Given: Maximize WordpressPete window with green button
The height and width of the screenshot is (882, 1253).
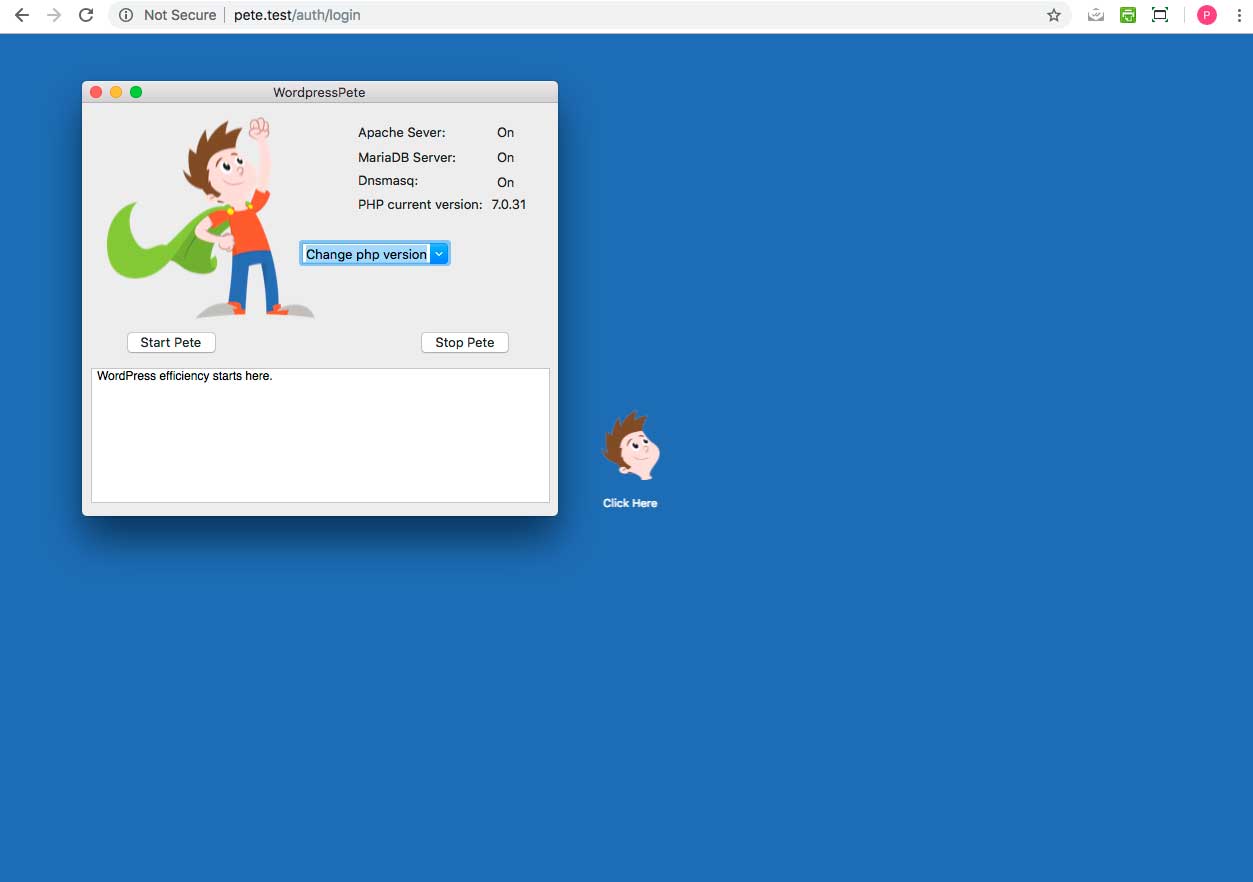Looking at the screenshot, I should pyautogui.click(x=136, y=92).
